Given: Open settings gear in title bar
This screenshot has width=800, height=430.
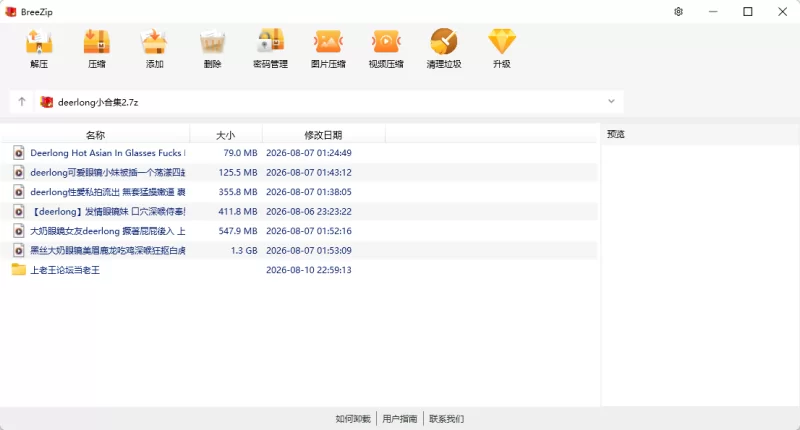Looking at the screenshot, I should coord(679,12).
